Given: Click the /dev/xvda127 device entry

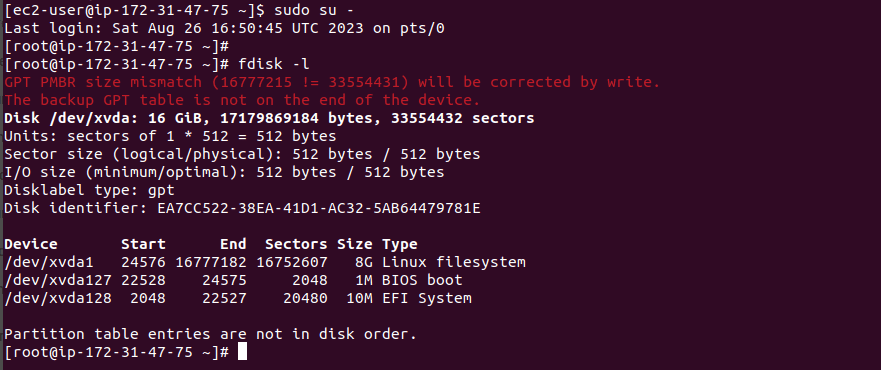Looking at the screenshot, I should tap(58, 280).
